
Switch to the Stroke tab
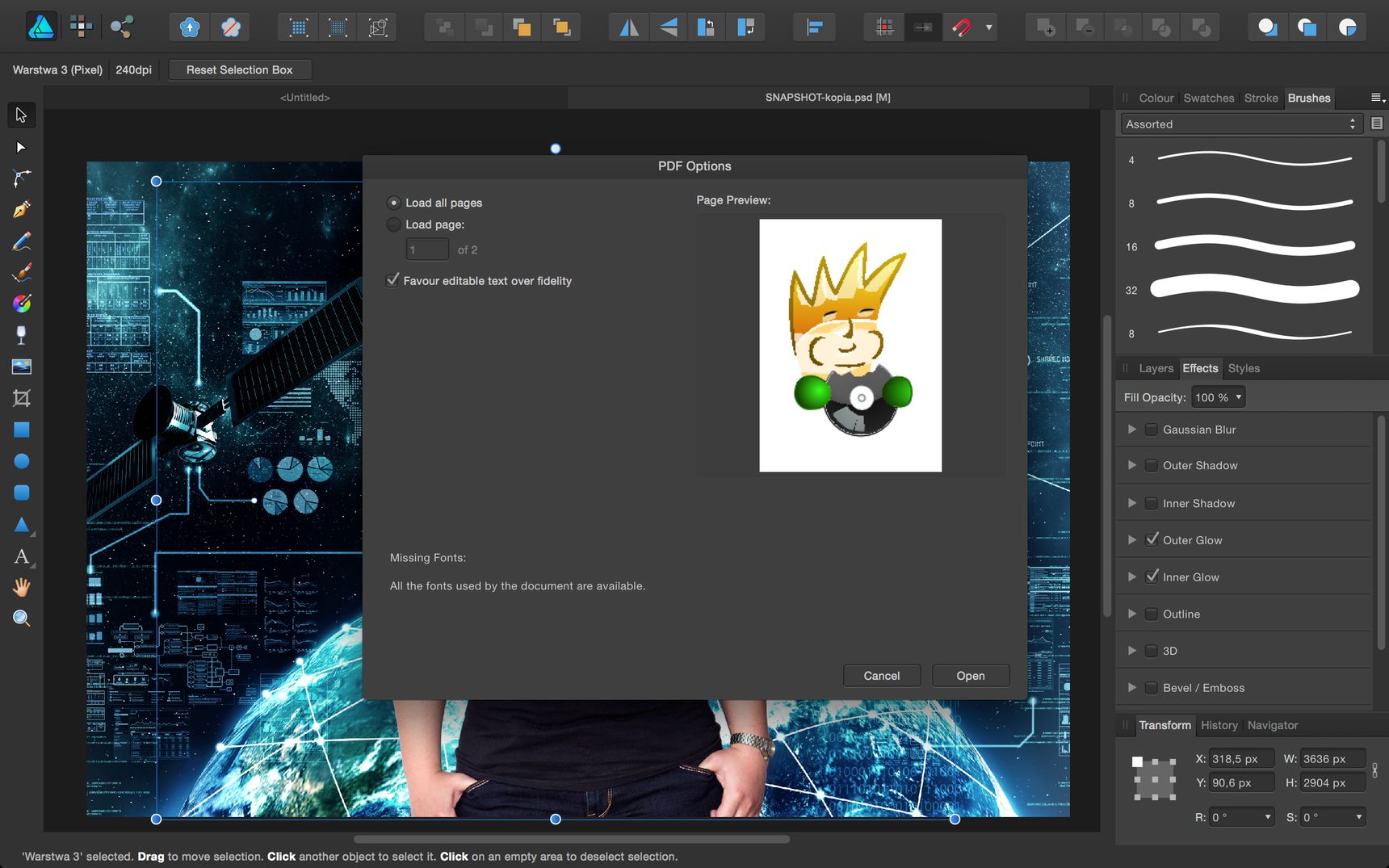coord(1261,98)
